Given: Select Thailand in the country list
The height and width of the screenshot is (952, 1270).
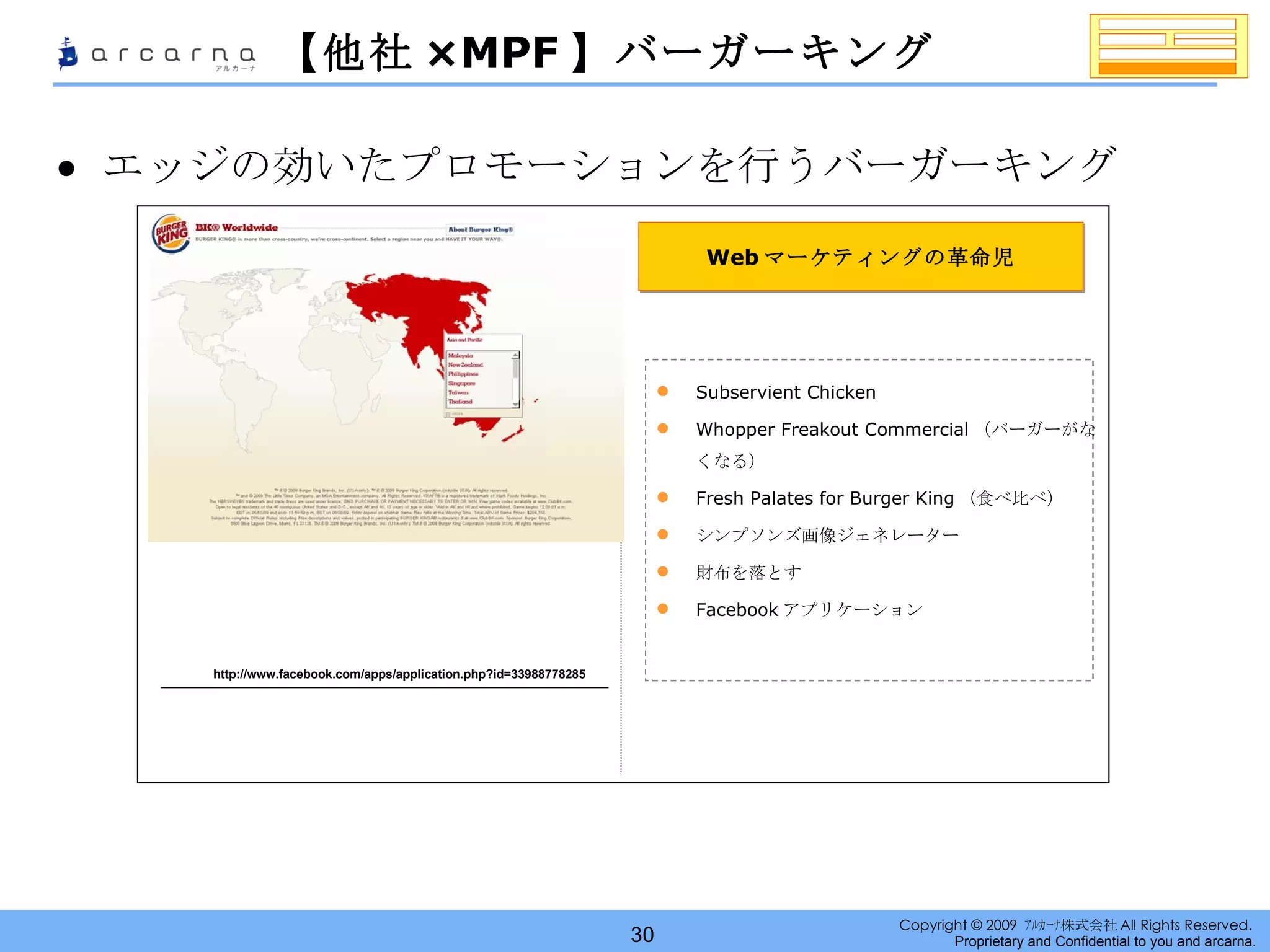Looking at the screenshot, I should pos(460,402).
